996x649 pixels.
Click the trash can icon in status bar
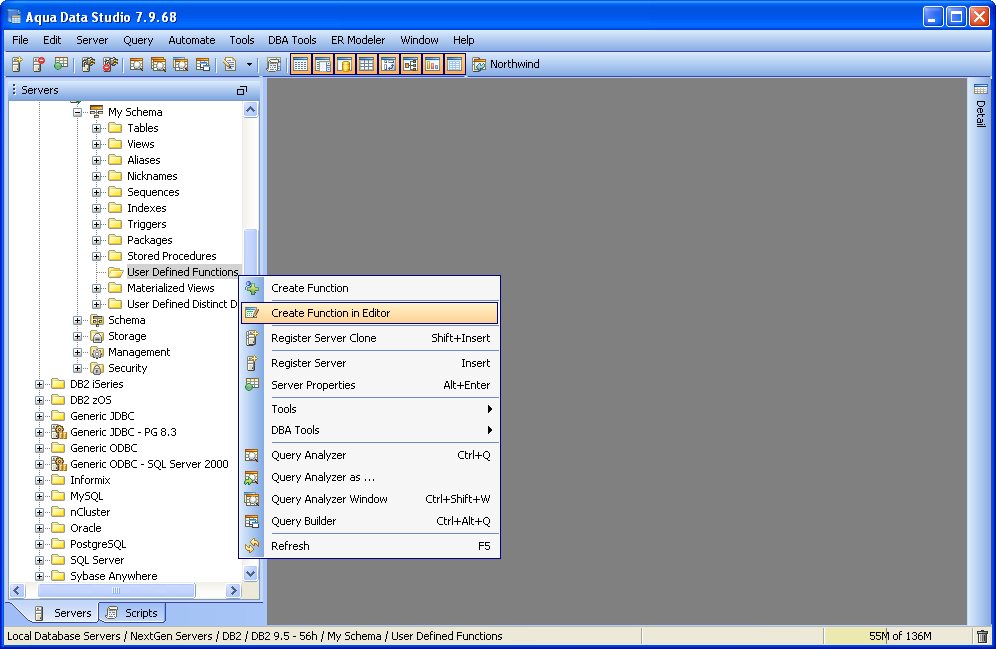982,636
